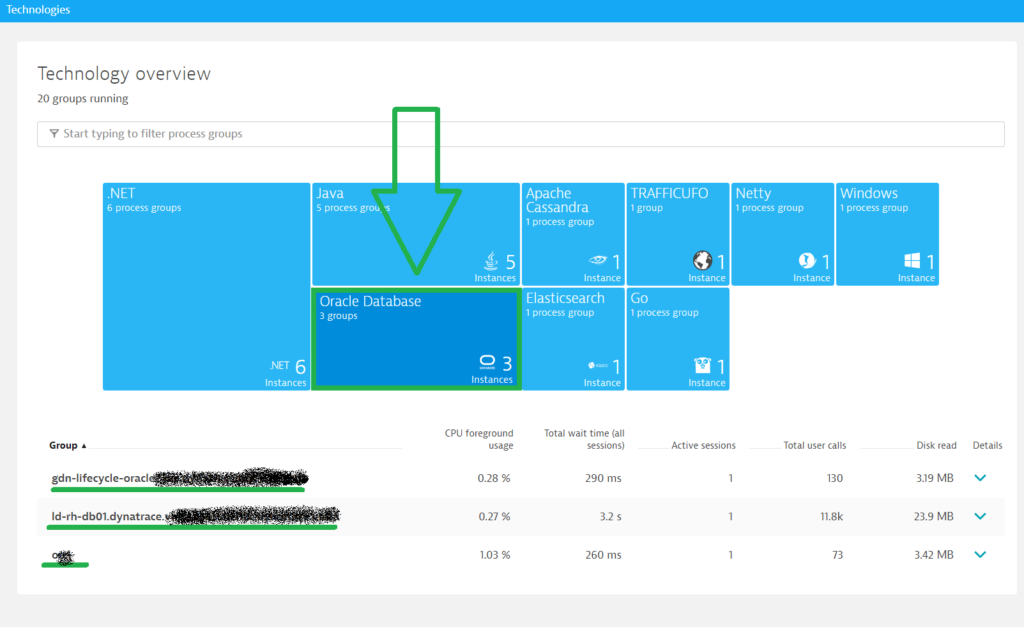Image resolution: width=1024 pixels, height=627 pixels.
Task: Click the .NET logo icon
Action: pos(280,365)
